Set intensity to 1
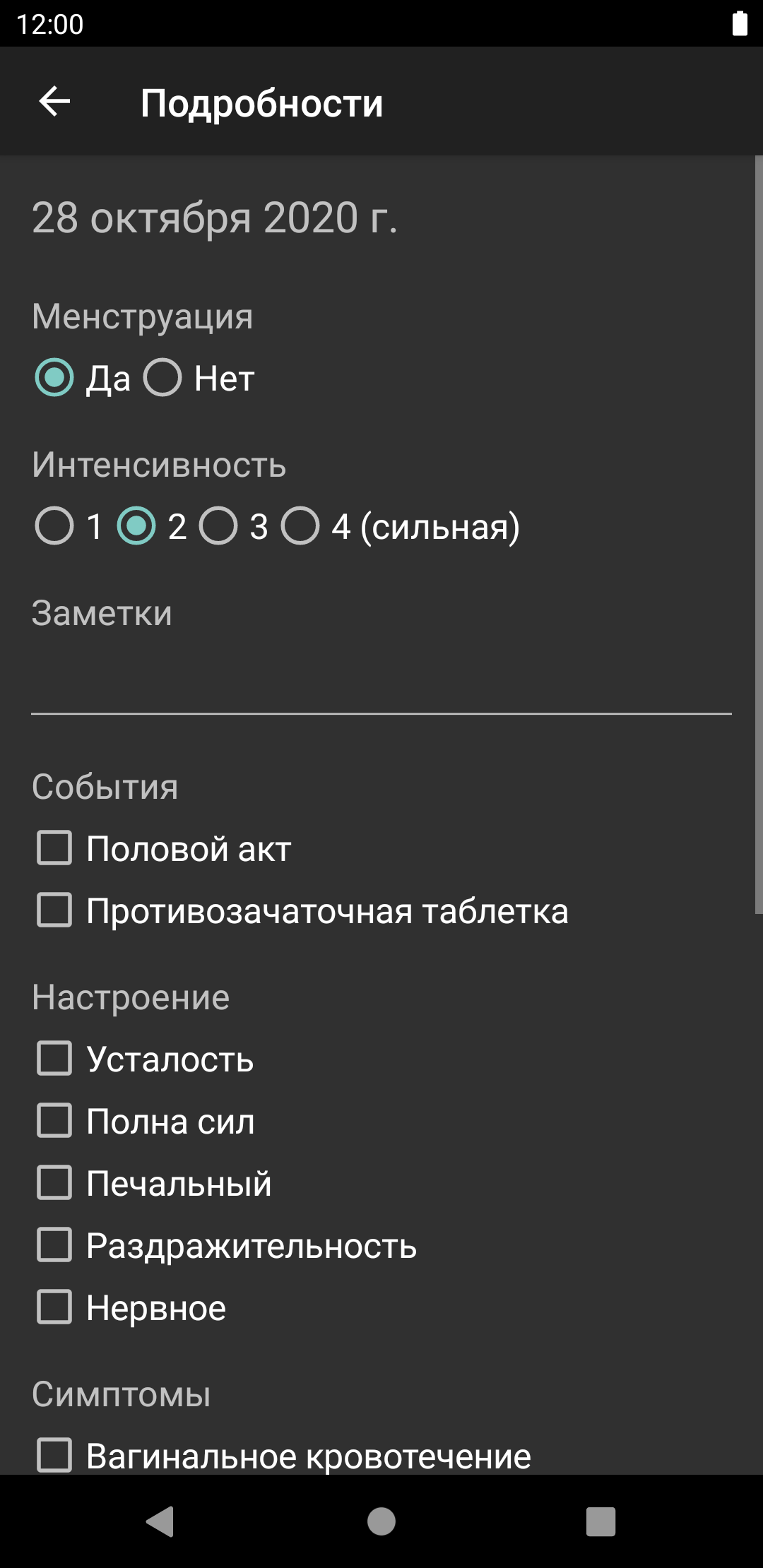The height and width of the screenshot is (1568, 763). pyautogui.click(x=54, y=526)
